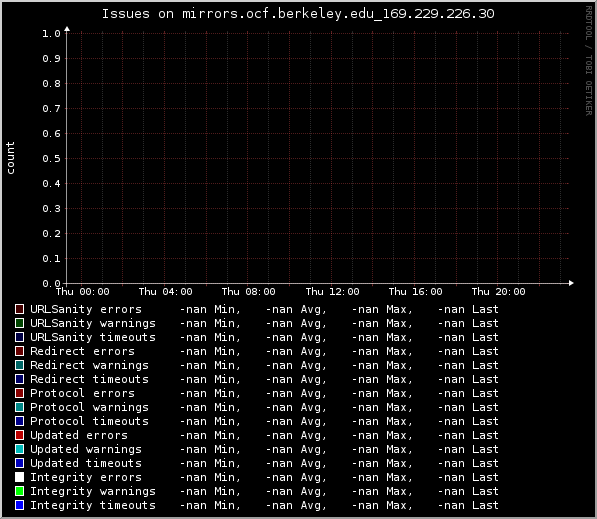Click the RRDTOOL / TOBI OETIKER watermark
This screenshot has height=519, width=597.
(x=589, y=61)
